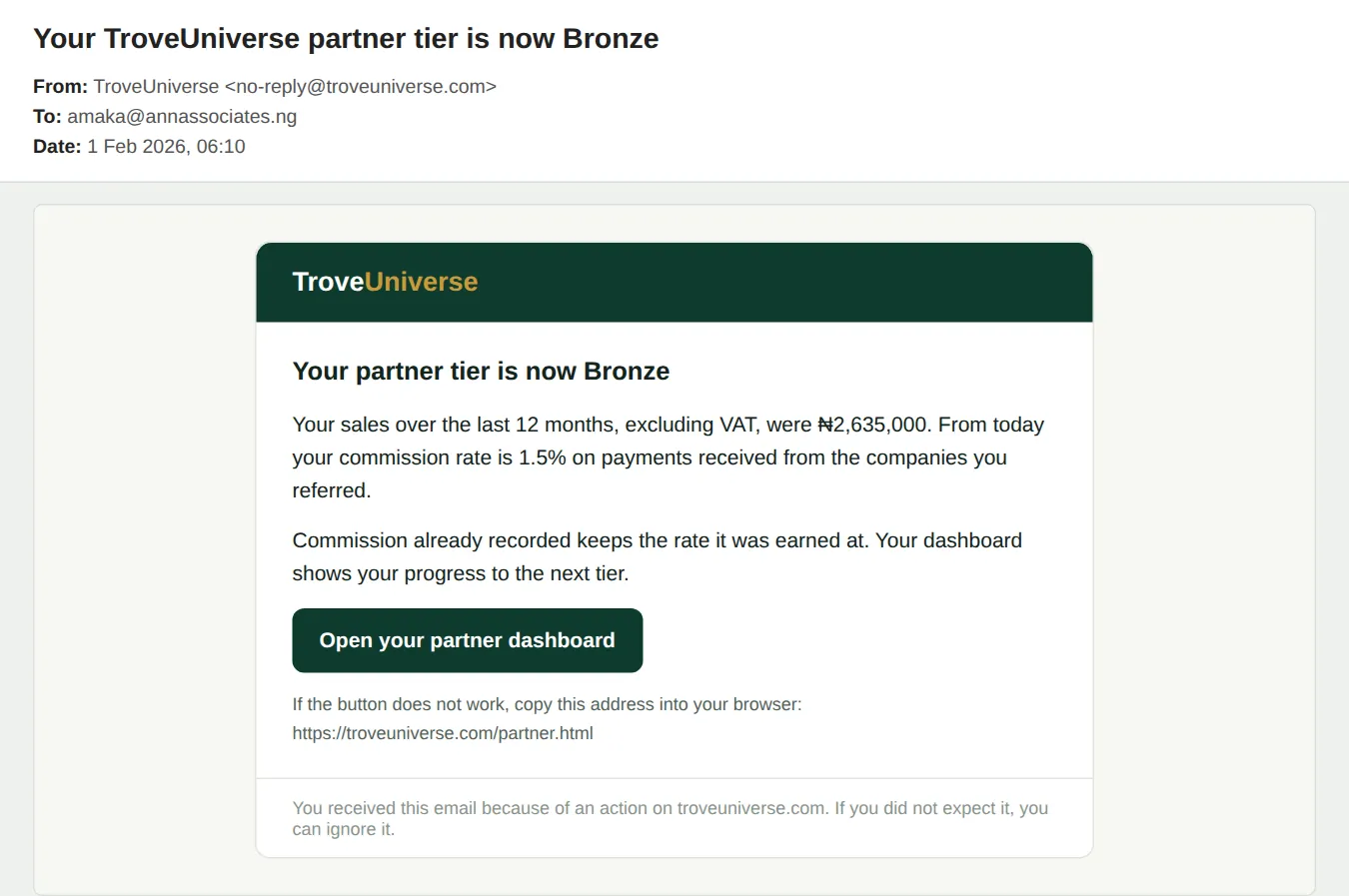Select the email subject line heading
This screenshot has height=896, width=1349.
pos(346,39)
